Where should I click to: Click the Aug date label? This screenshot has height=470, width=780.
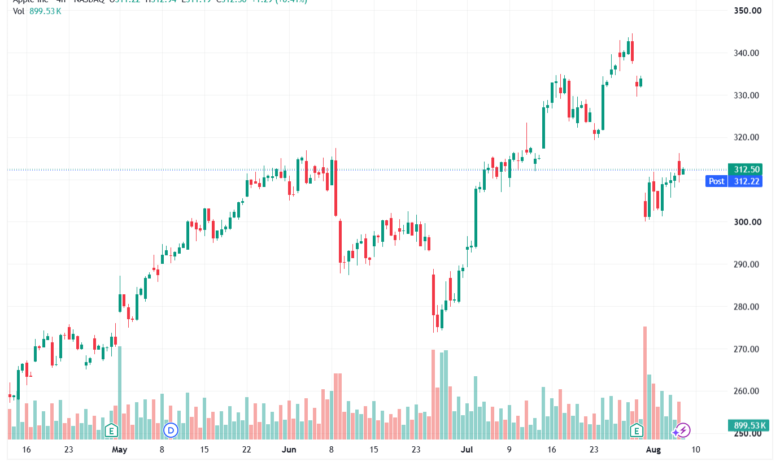click(x=653, y=450)
